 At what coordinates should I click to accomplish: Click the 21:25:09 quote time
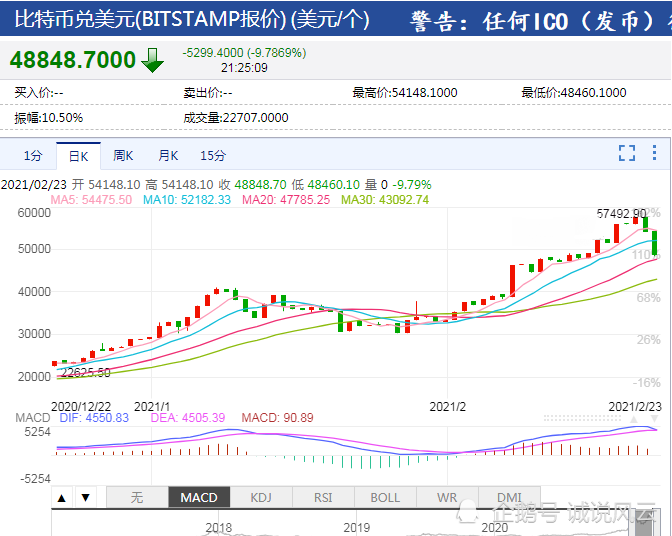[x=244, y=68]
